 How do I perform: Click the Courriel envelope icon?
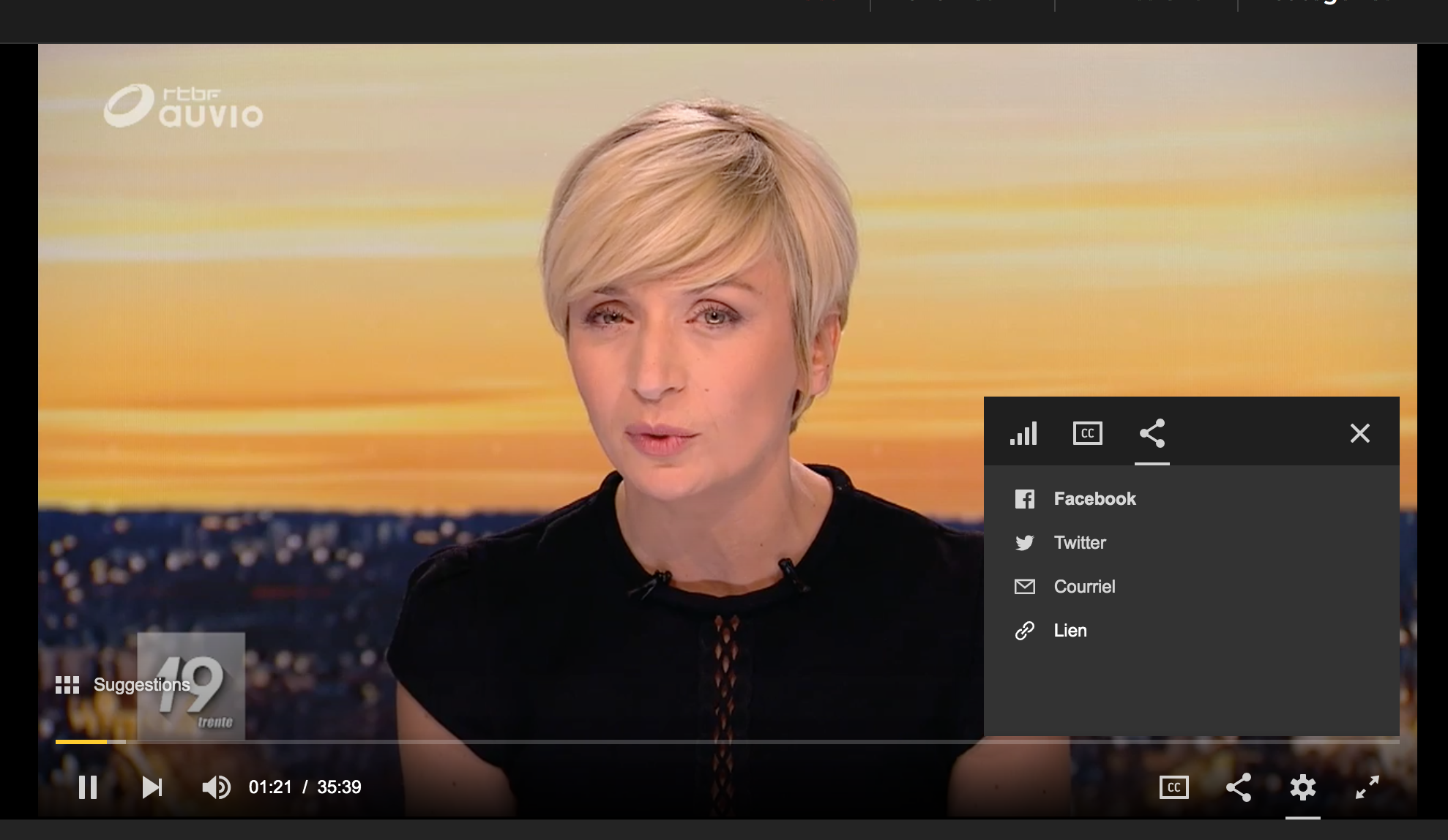[x=1025, y=586]
